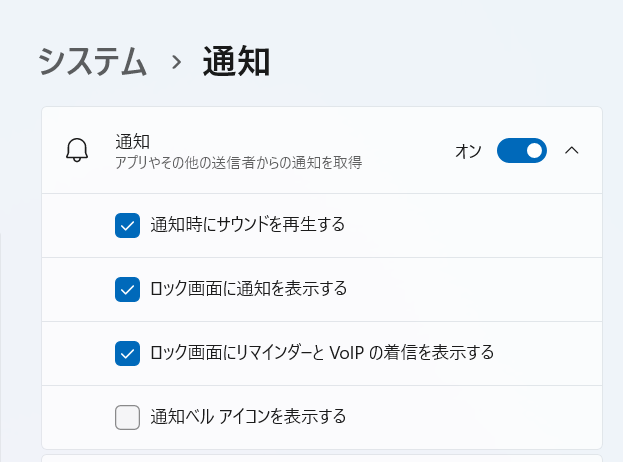The width and height of the screenshot is (623, 462).
Task: Click the 通知 label beside the bell
Action: tap(132, 142)
